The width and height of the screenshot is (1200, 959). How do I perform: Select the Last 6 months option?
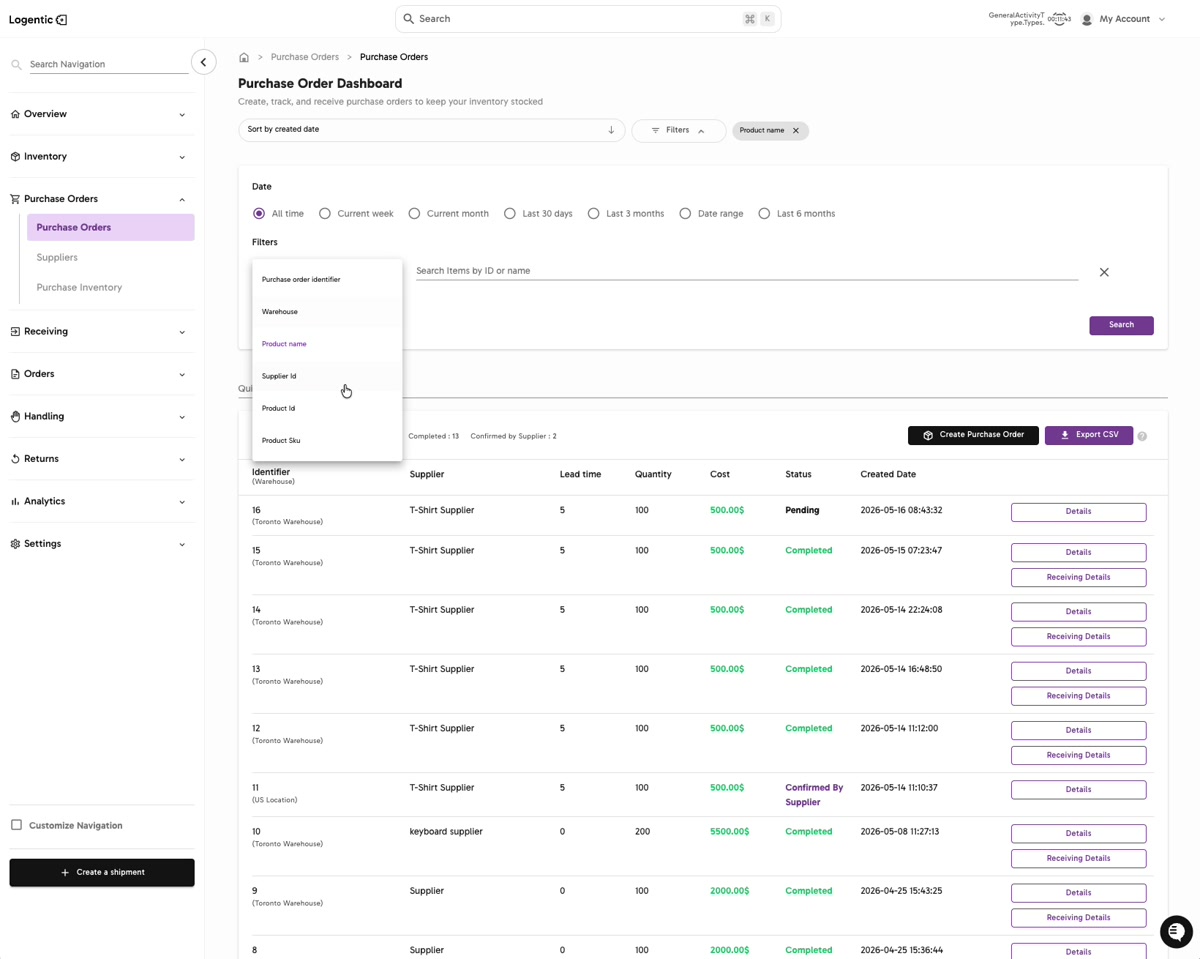coord(764,213)
